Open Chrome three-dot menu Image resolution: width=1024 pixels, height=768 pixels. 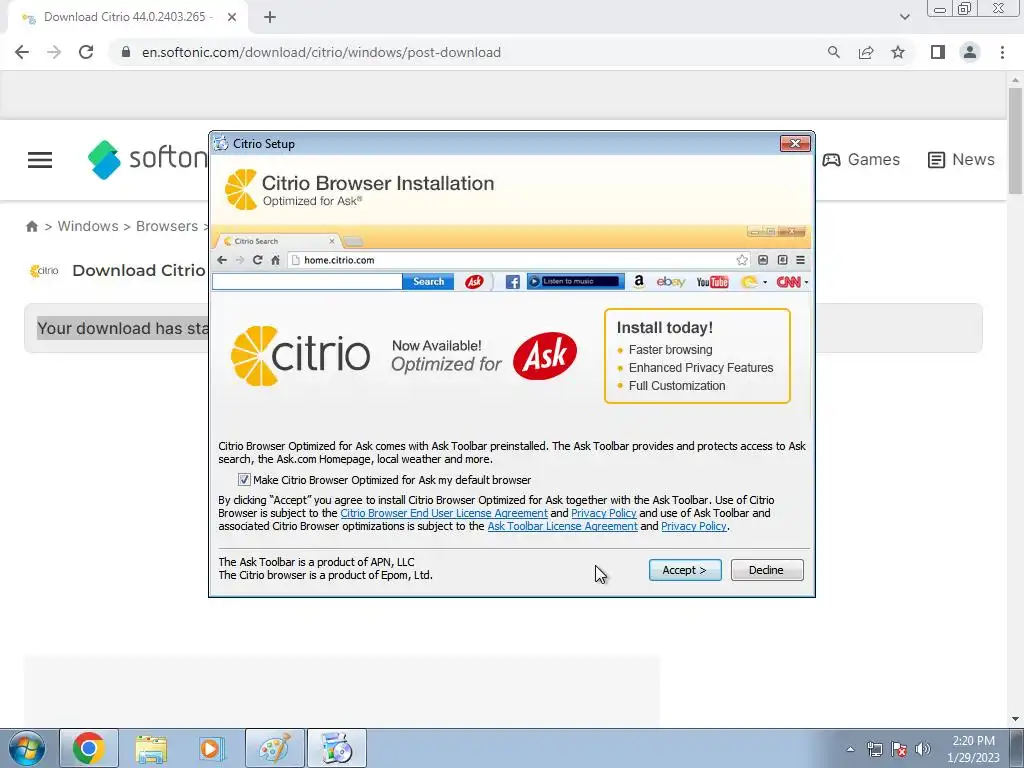pyautogui.click(x=1002, y=52)
